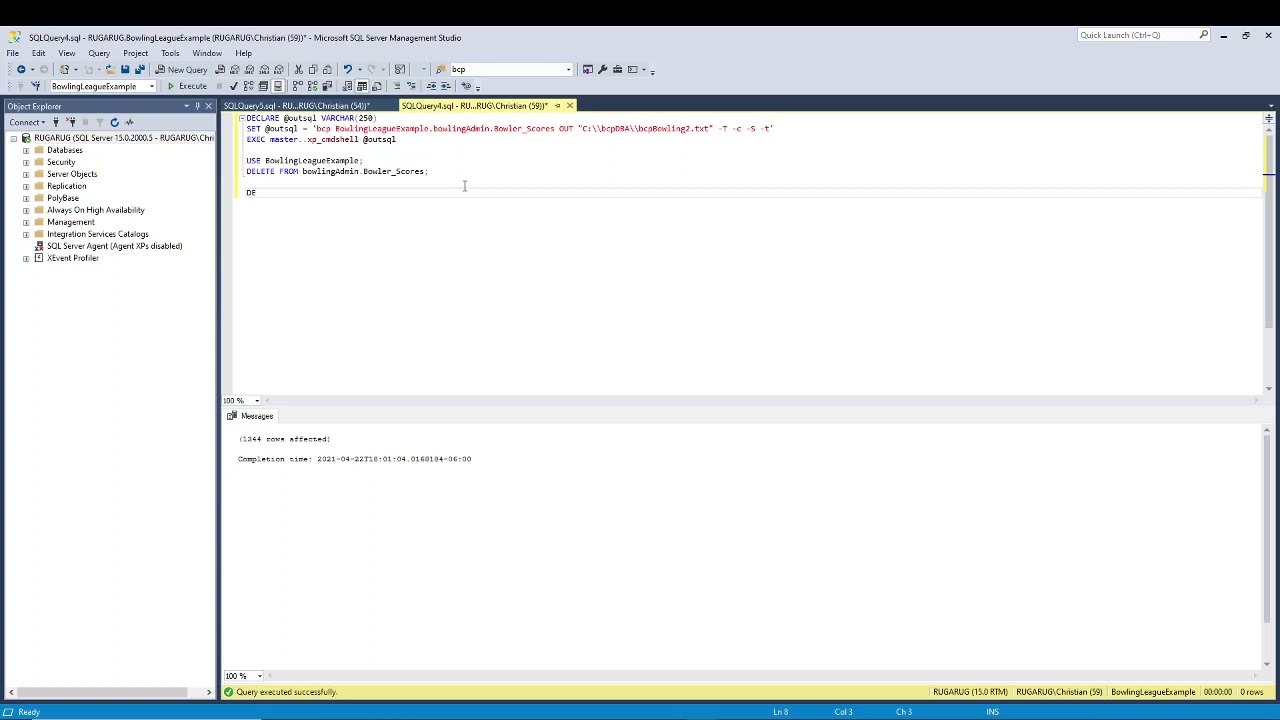Expand the PolyBase node
This screenshot has height=720, width=1280.
tap(26, 198)
